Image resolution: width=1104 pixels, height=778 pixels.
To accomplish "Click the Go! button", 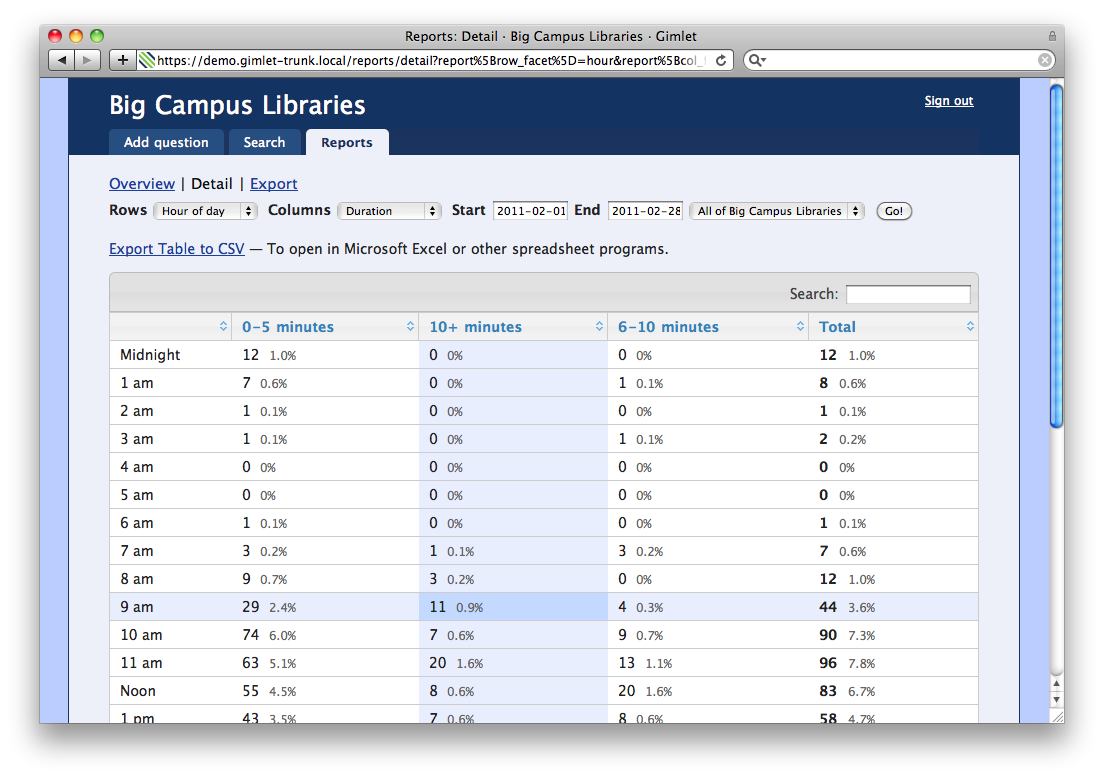I will (x=894, y=211).
